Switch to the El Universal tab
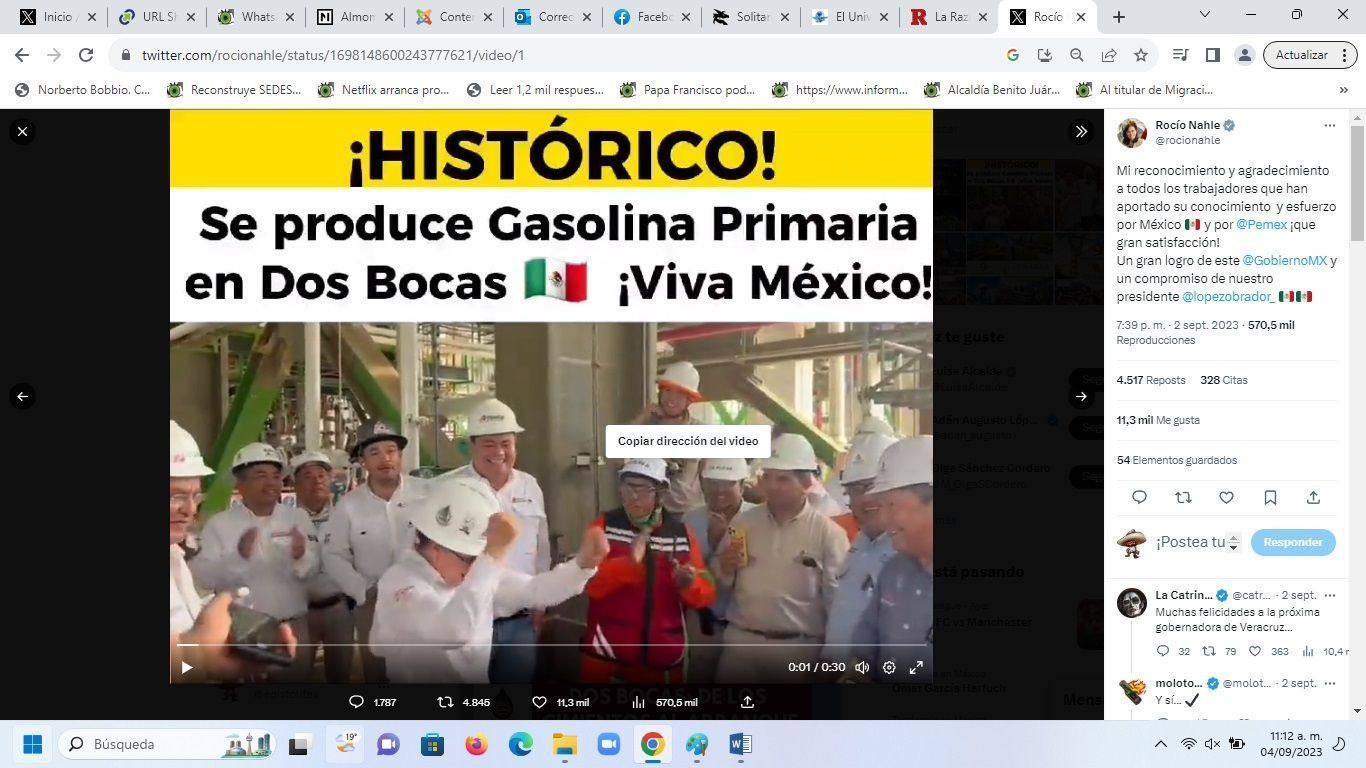Viewport: 1366px width, 768px height. click(849, 17)
